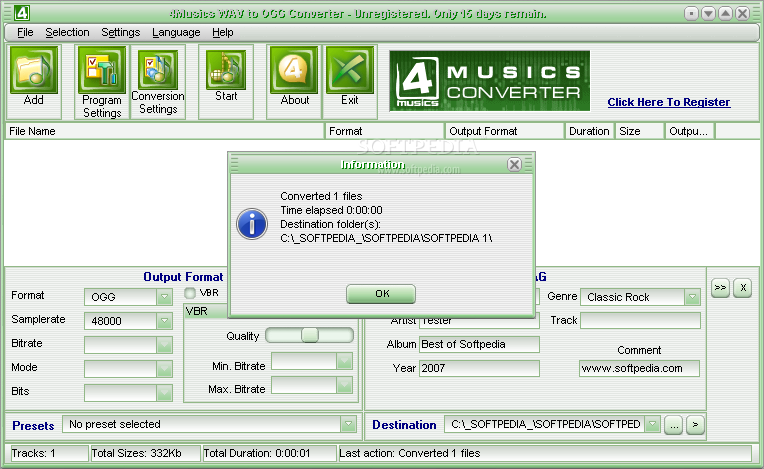Click the Add files toolbar icon
The image size is (764, 469).
[34, 70]
